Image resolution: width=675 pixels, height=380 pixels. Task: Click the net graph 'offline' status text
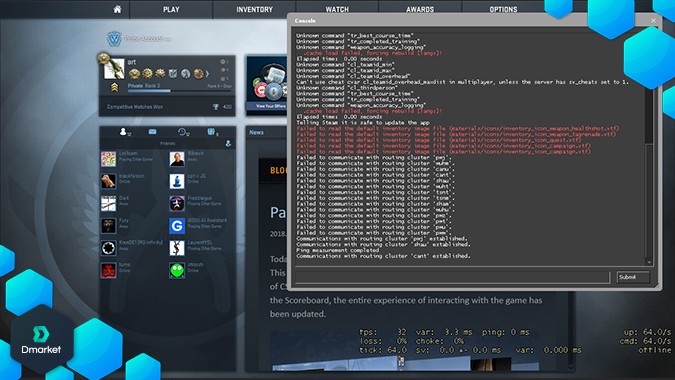[x=654, y=350]
